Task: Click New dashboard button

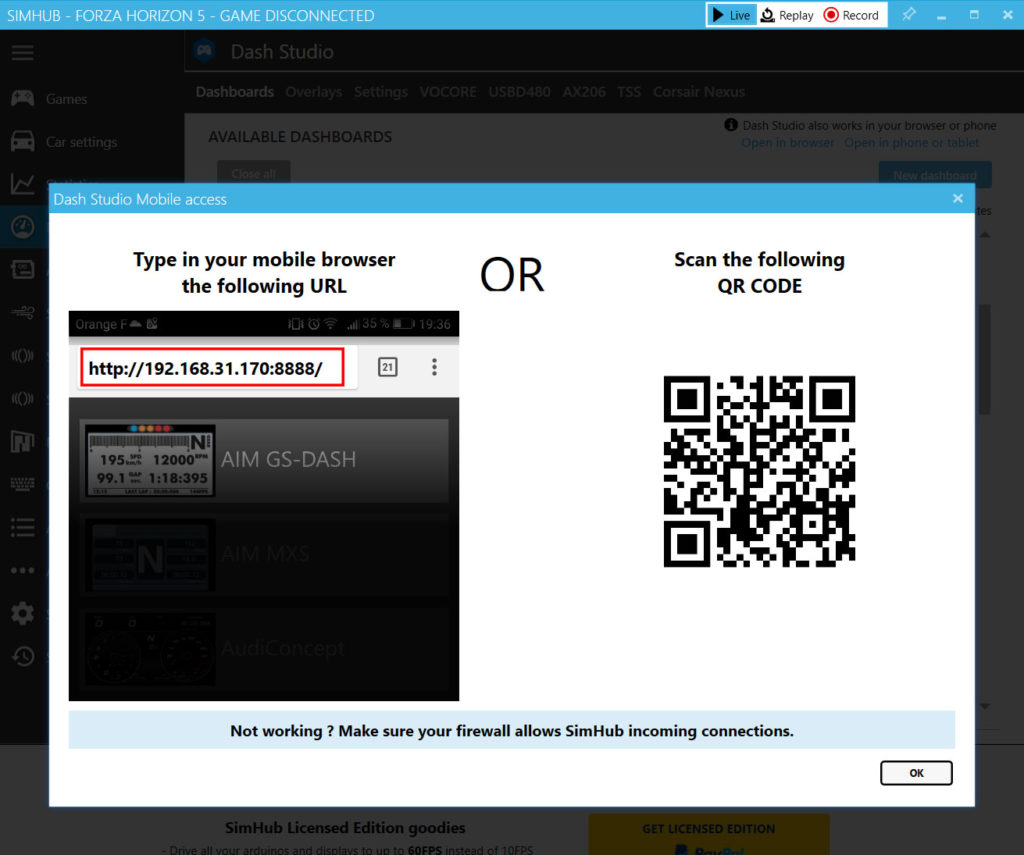Action: [x=935, y=175]
